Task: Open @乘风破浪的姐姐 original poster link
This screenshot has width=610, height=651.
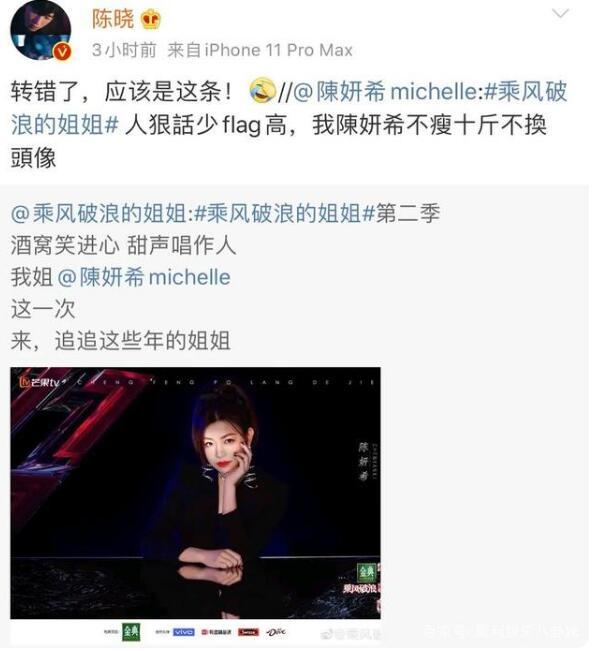Action: coord(98,213)
